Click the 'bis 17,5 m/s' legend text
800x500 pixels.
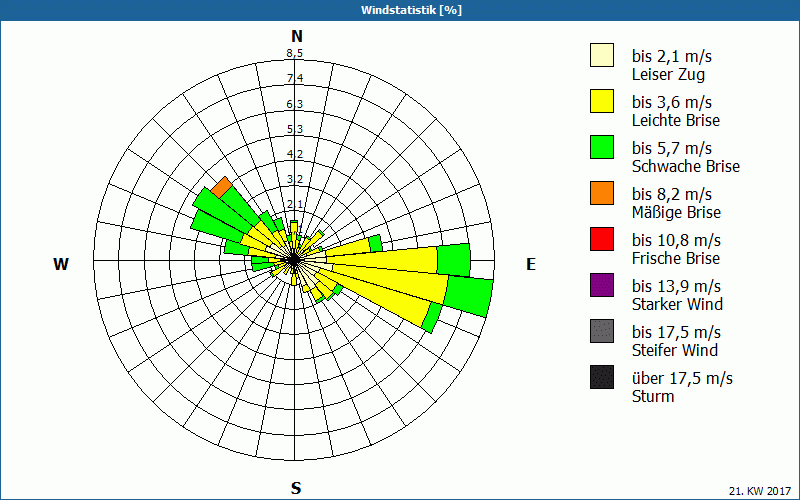tap(676, 332)
